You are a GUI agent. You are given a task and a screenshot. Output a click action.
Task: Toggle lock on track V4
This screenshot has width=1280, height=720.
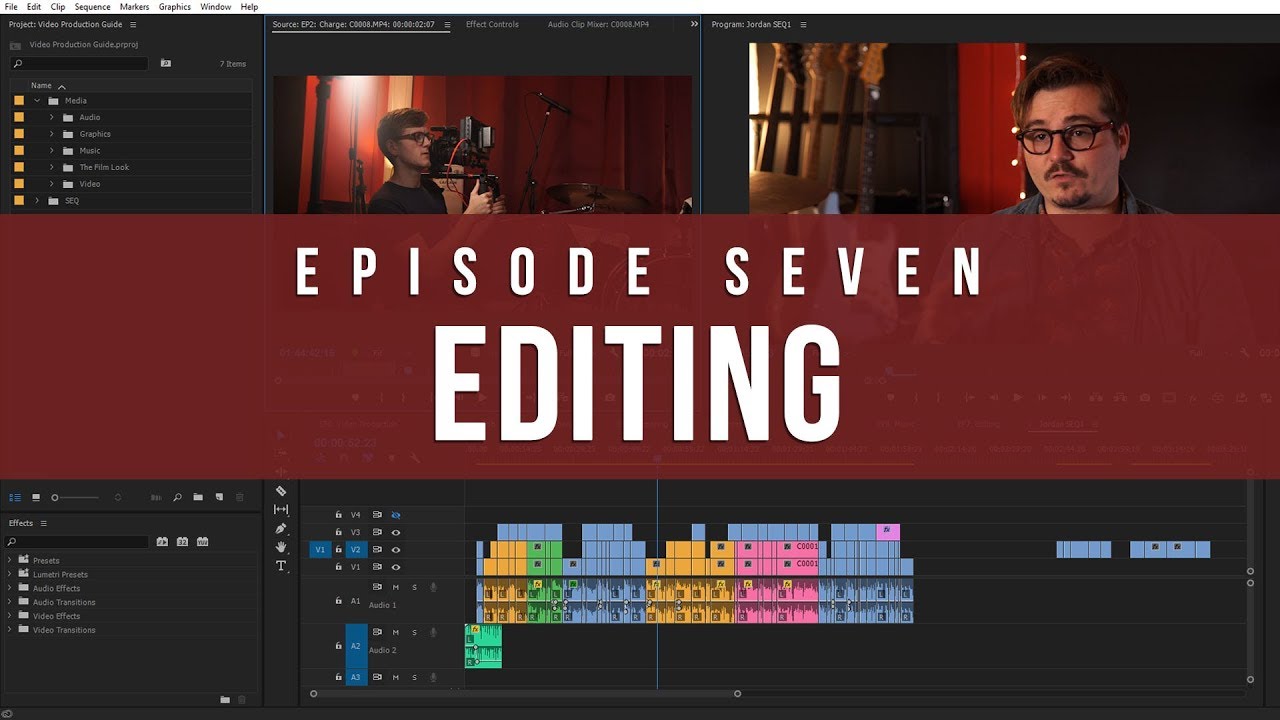[x=338, y=515]
